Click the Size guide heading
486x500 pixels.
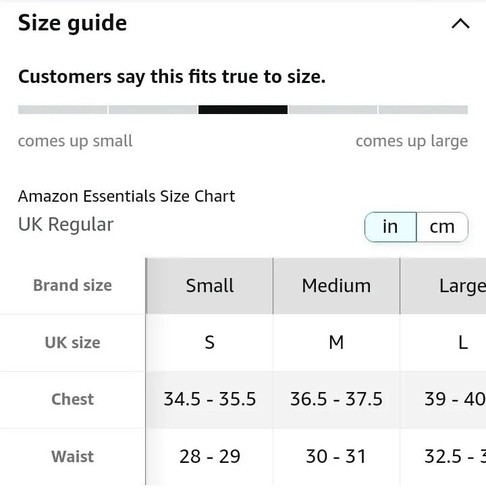click(72, 23)
